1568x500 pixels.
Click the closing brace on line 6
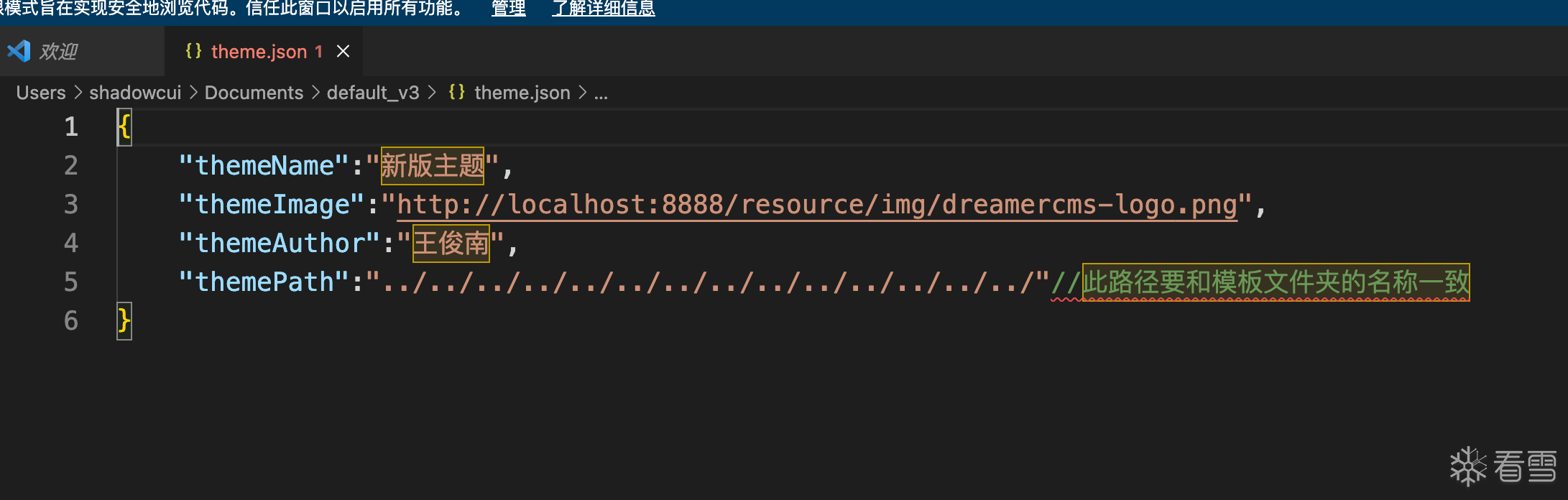click(x=124, y=320)
